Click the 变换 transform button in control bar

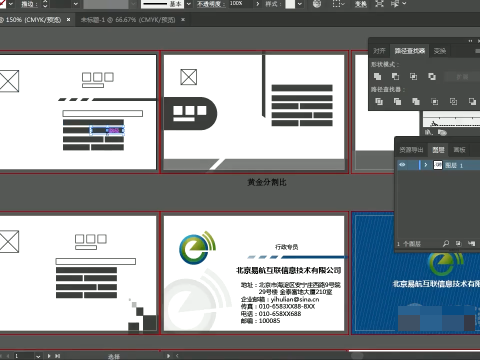click(361, 4)
